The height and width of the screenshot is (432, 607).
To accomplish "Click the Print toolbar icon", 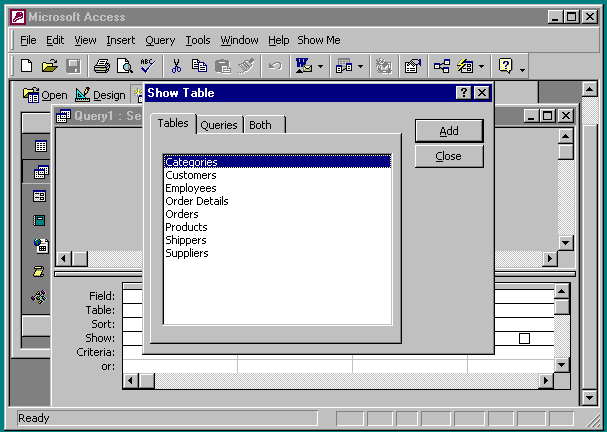I will [102, 66].
